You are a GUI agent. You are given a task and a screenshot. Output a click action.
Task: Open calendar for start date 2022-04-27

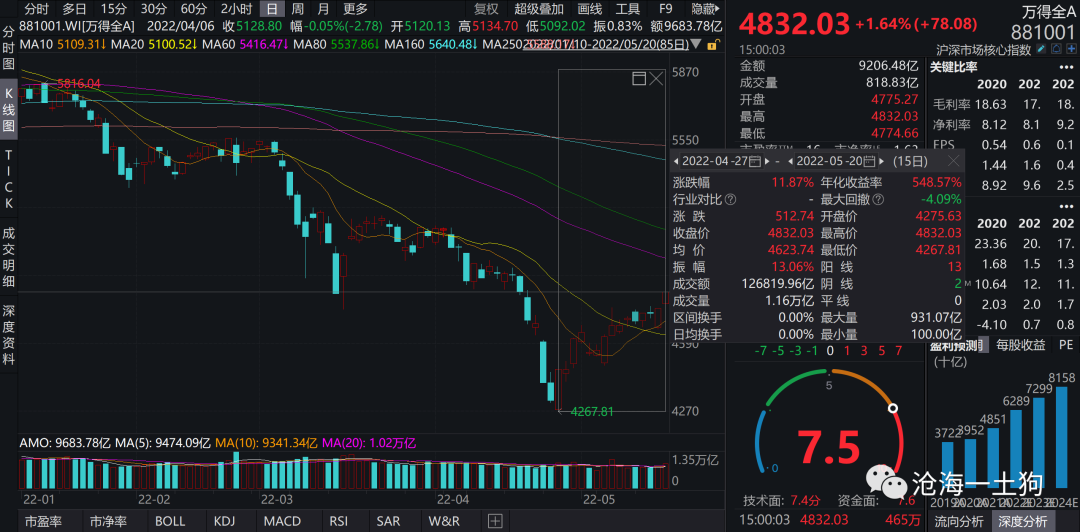754,162
